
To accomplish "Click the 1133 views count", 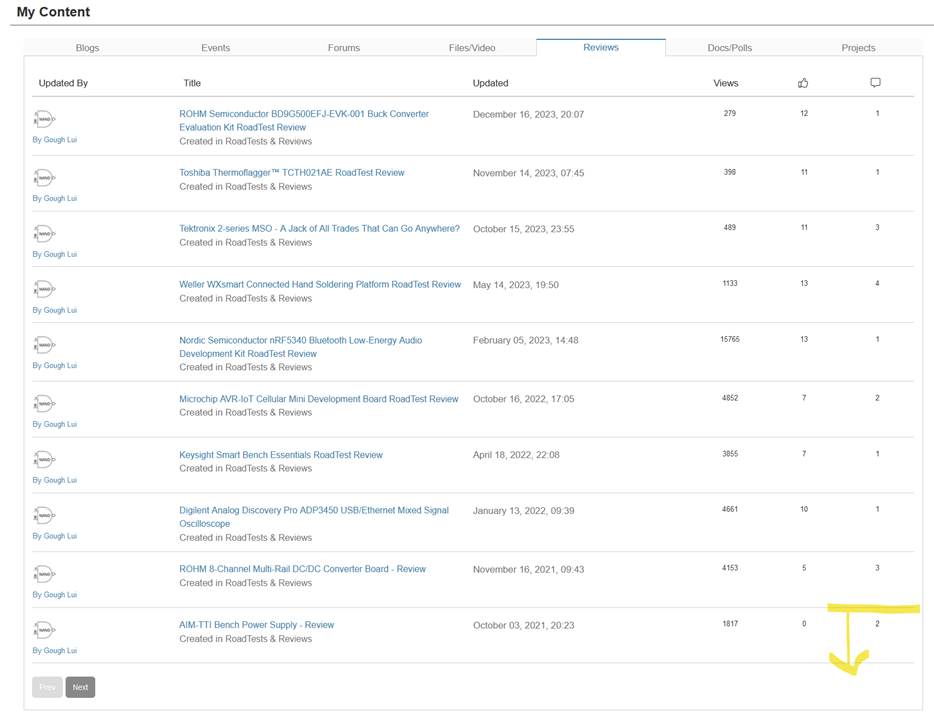I will (730, 283).
